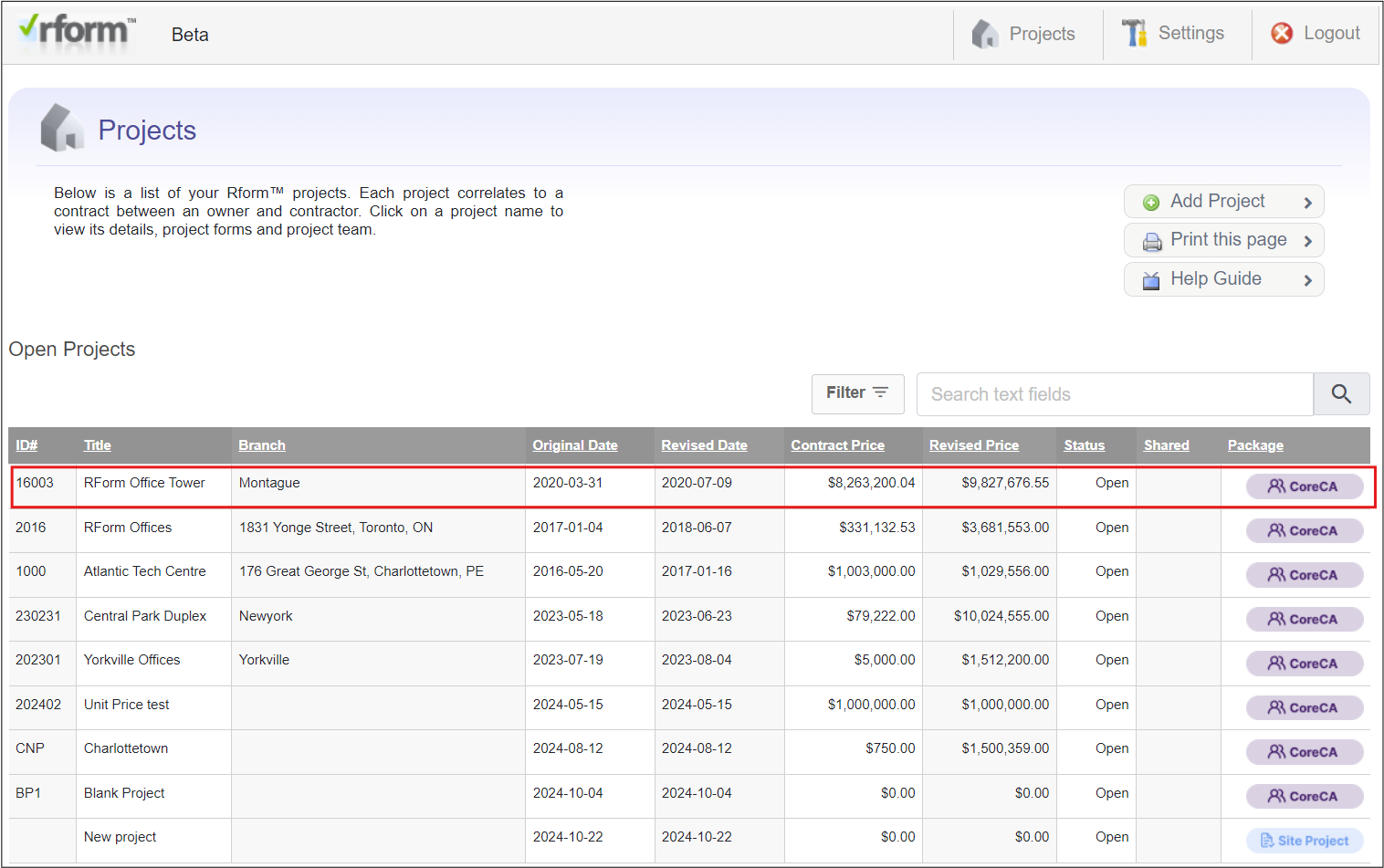The height and width of the screenshot is (868, 1384).
Task: Click project ID 16003
Action: (35, 483)
